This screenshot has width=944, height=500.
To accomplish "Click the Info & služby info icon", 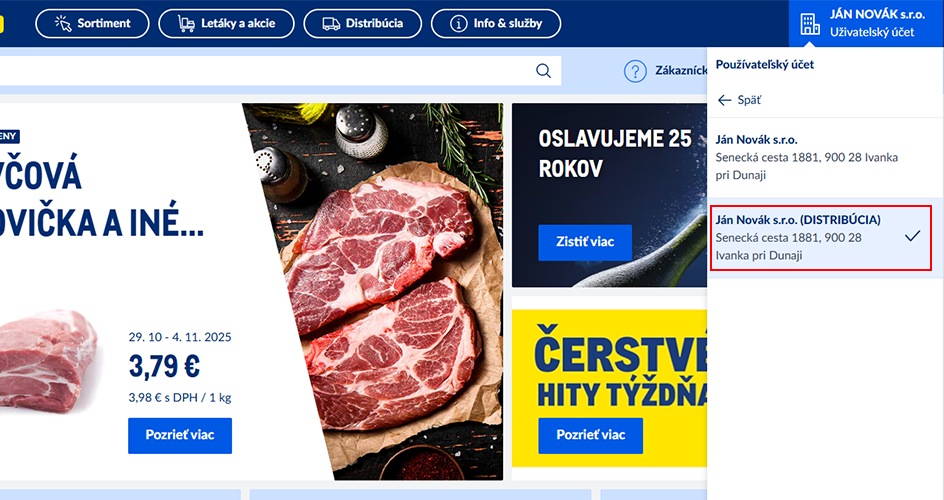I will (459, 23).
